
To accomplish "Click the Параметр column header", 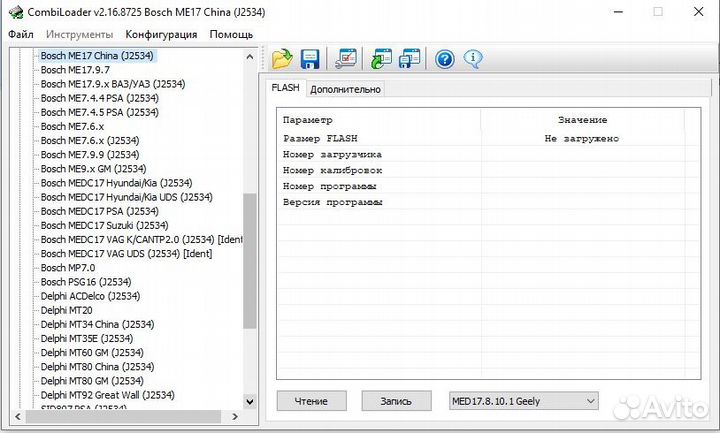I will 379,120.
